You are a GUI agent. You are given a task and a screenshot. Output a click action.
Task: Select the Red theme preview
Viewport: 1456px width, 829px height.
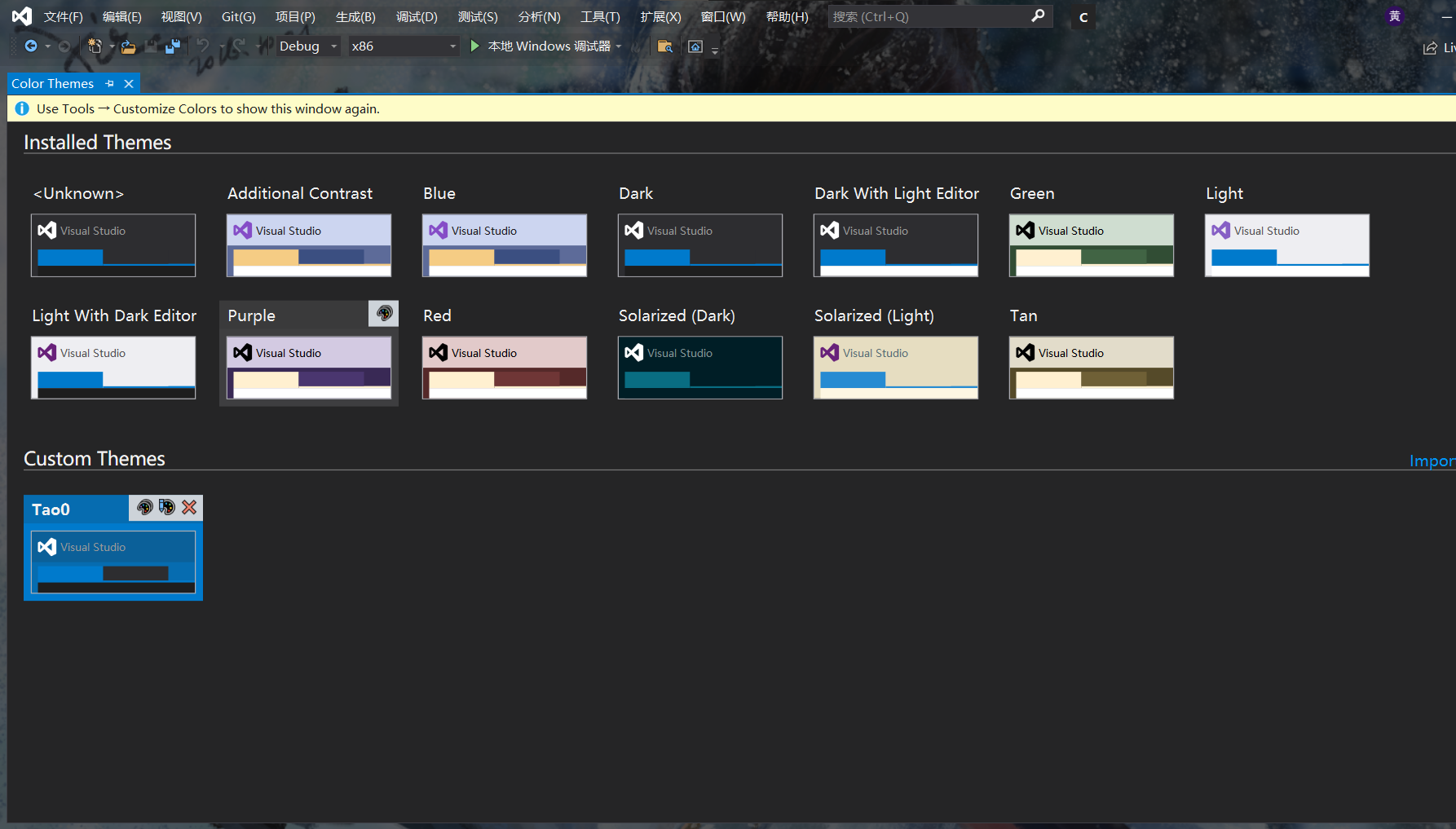point(505,368)
